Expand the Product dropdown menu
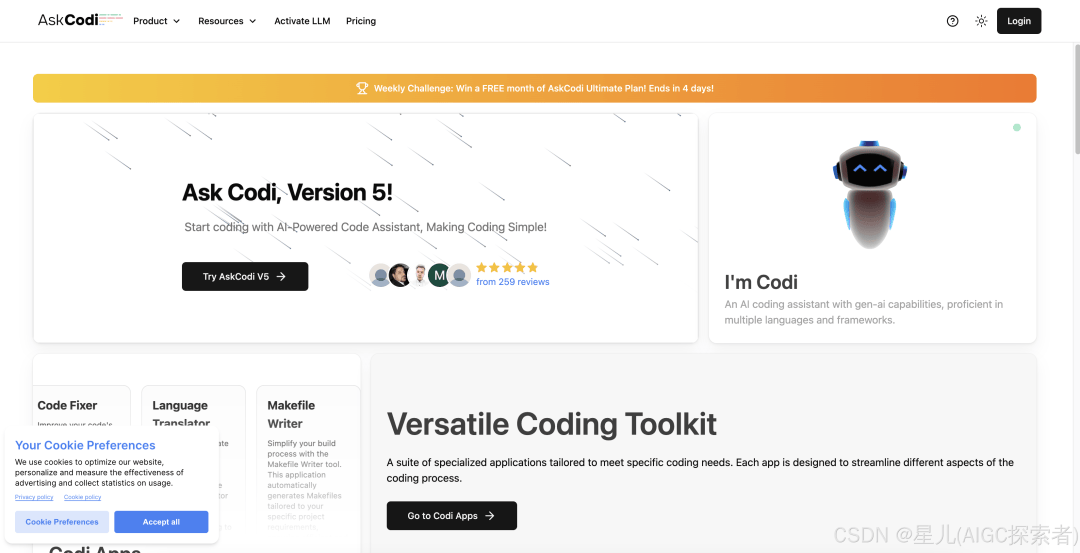This screenshot has width=1080, height=553. point(156,21)
